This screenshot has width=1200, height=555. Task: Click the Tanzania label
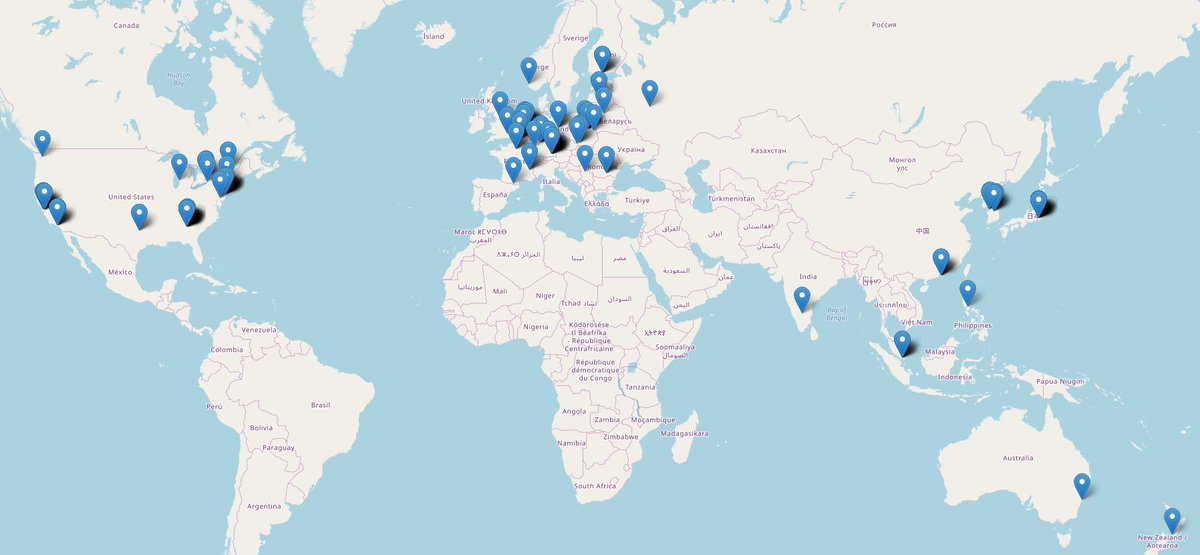coord(641,387)
